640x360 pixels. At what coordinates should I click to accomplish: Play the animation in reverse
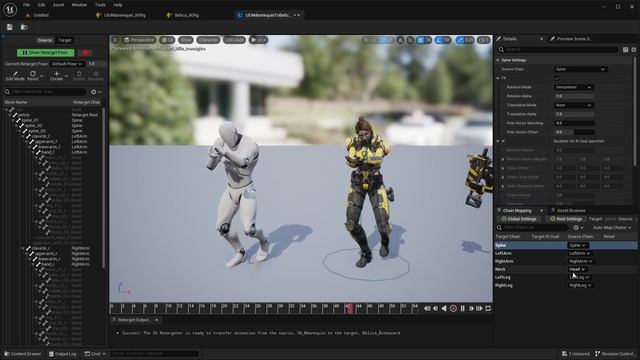tap(444, 309)
